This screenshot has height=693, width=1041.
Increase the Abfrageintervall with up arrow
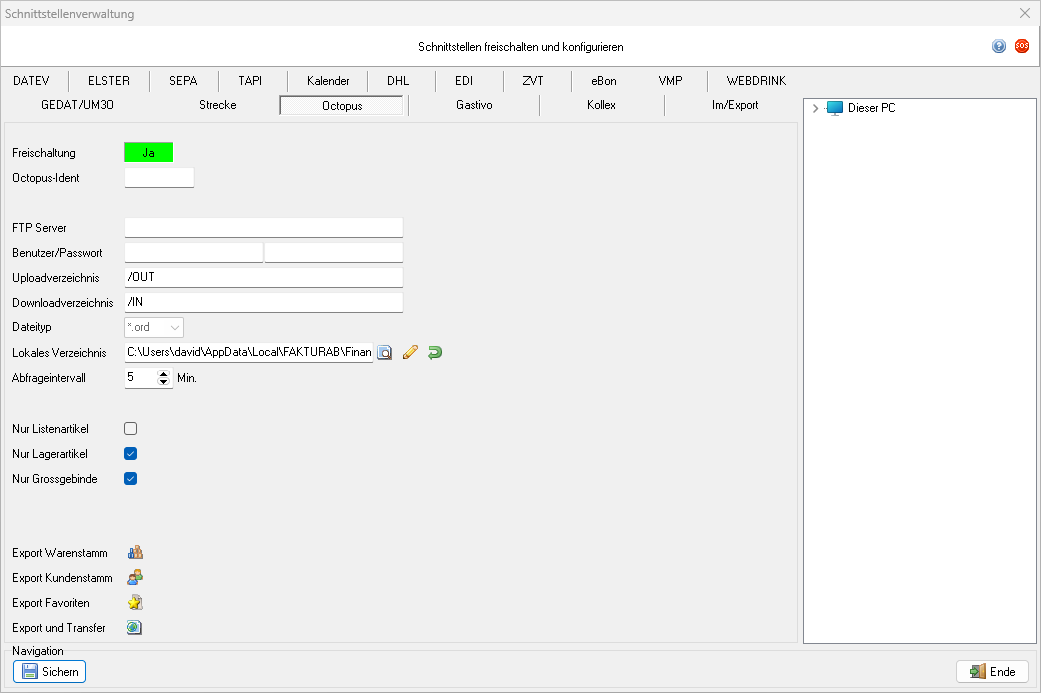164,373
